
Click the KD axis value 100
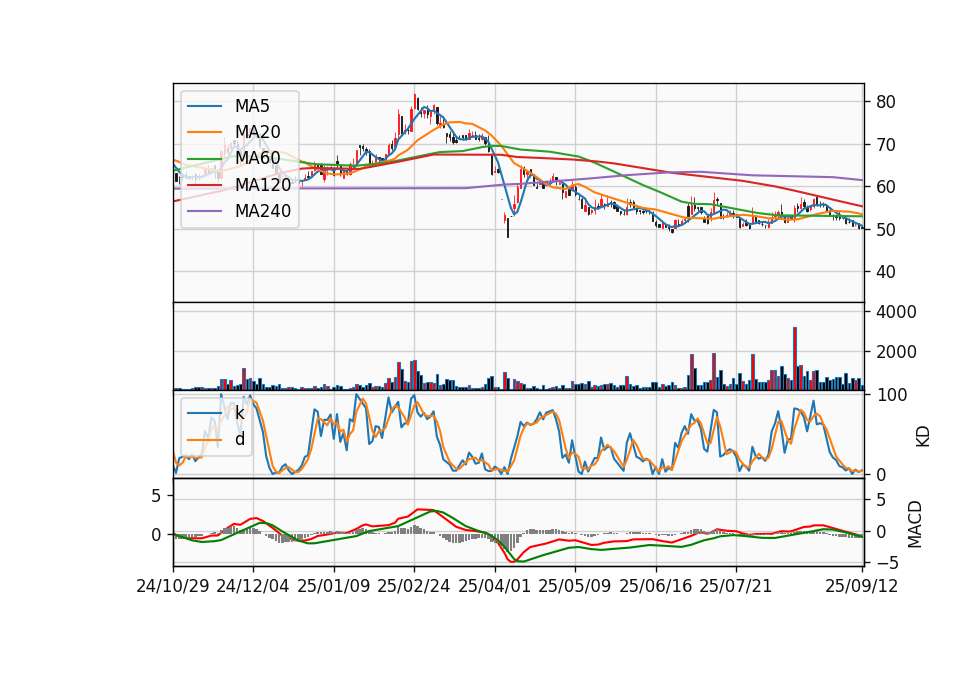[x=891, y=395]
